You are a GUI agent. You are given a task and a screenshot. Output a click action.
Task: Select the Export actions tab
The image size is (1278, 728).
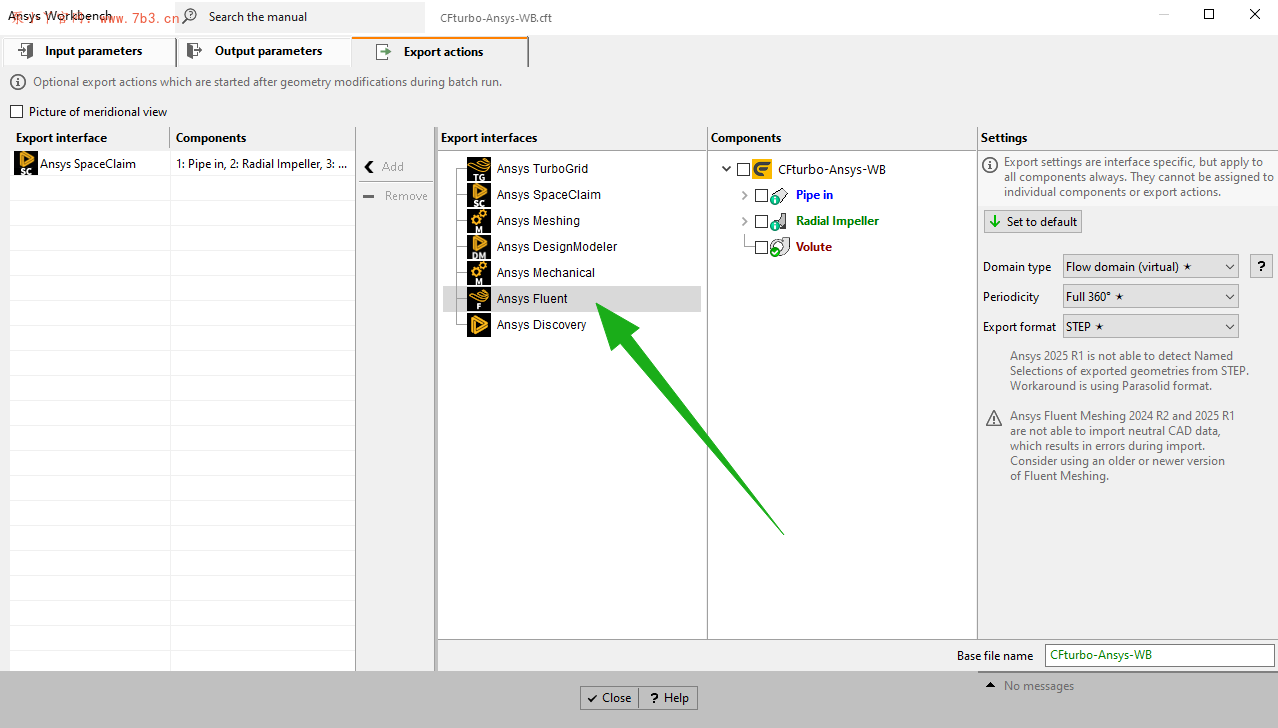click(440, 52)
